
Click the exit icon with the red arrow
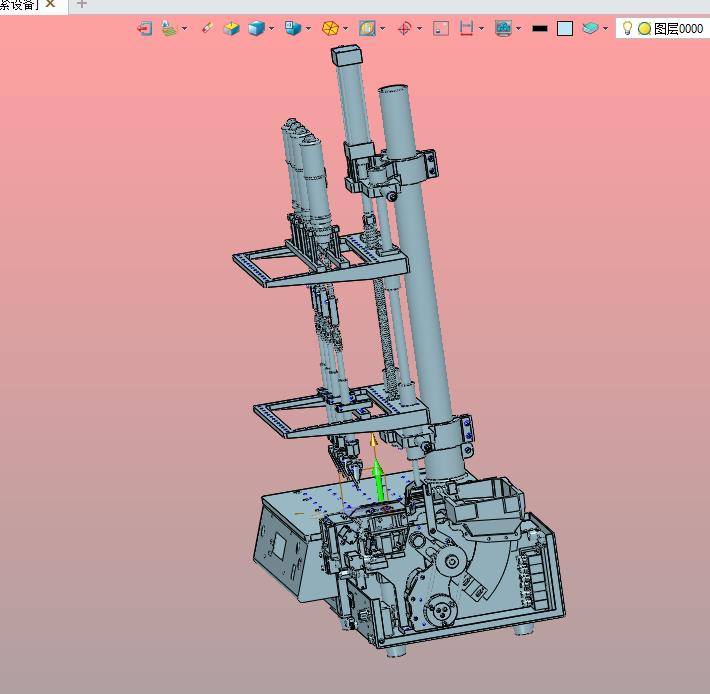tap(144, 29)
